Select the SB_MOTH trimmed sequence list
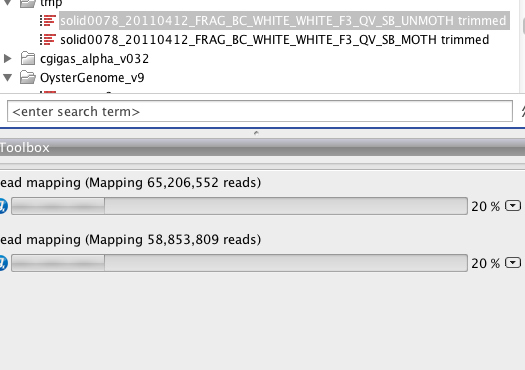 275,40
